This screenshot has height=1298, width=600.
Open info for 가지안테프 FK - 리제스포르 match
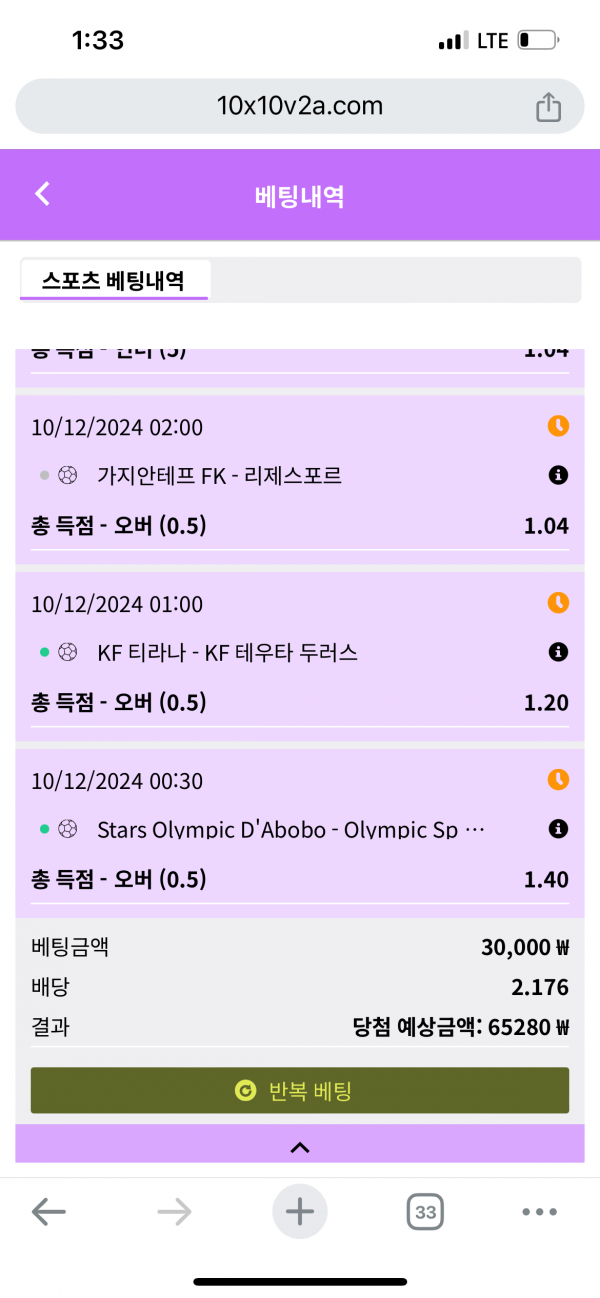pos(558,476)
